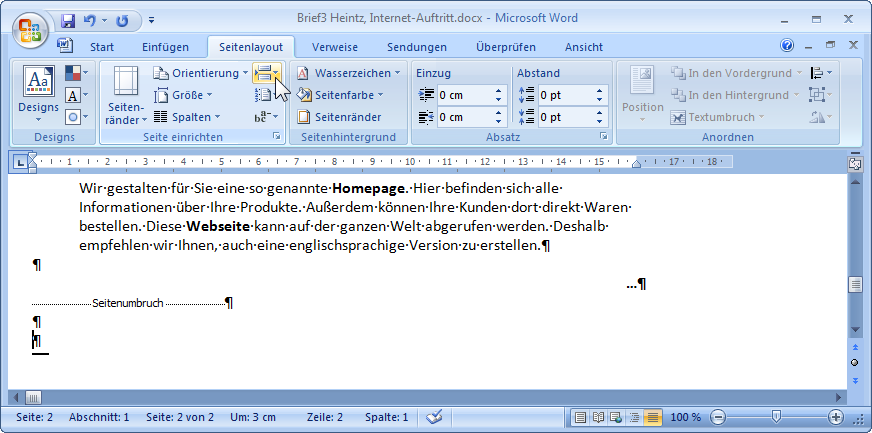Open the Ansicht tab
The image size is (872, 433).
click(x=584, y=47)
